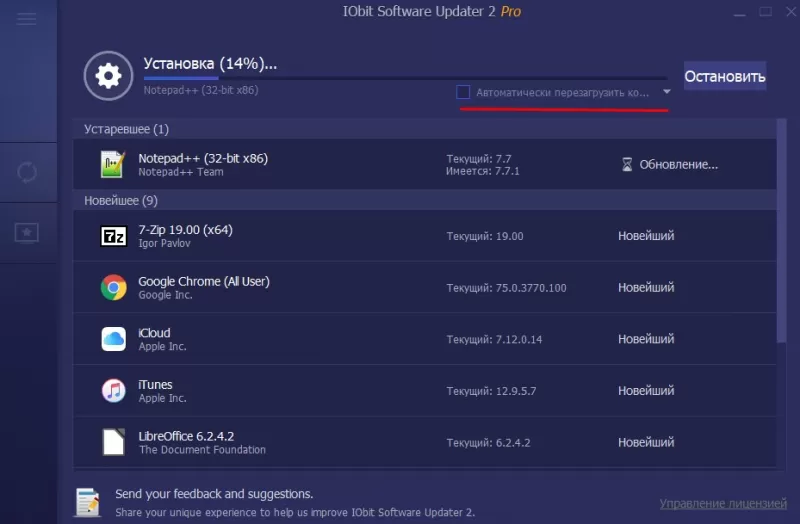
Task: Maximize the IObit Software Updater window
Action: (x=765, y=11)
